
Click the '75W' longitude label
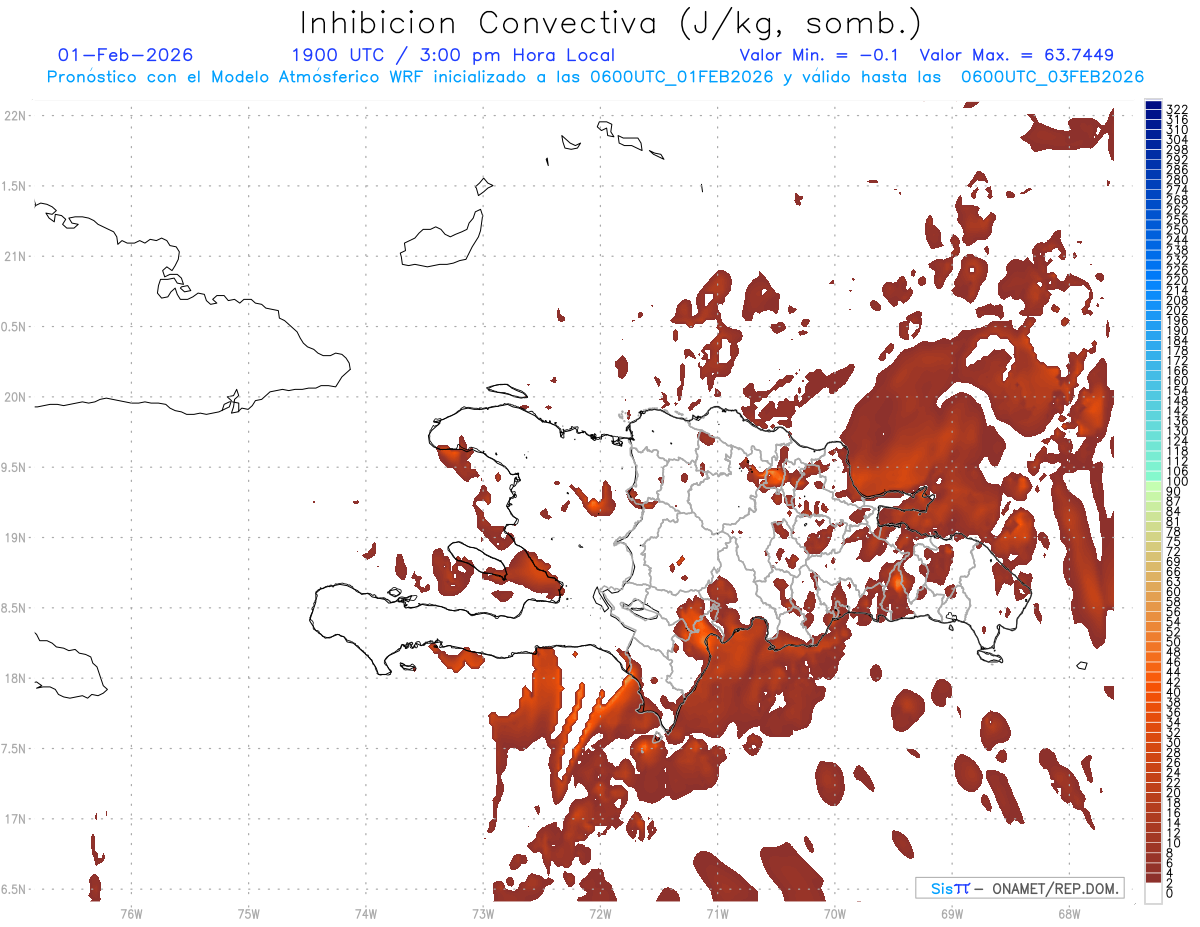(249, 913)
